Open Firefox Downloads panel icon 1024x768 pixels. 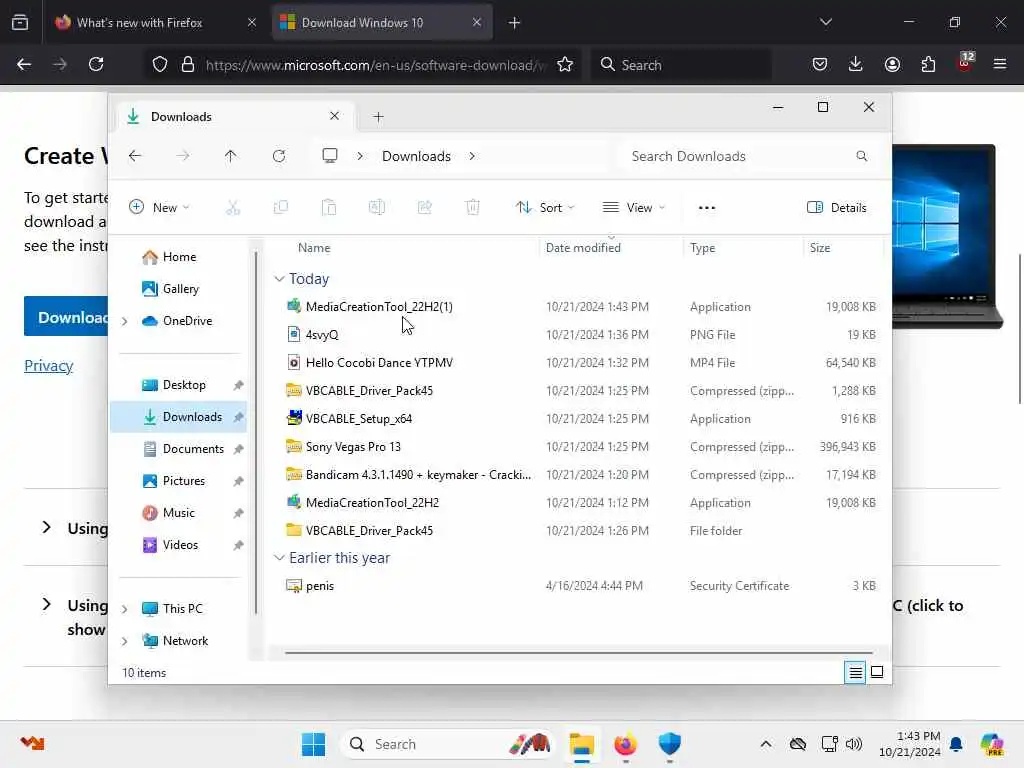(x=856, y=64)
